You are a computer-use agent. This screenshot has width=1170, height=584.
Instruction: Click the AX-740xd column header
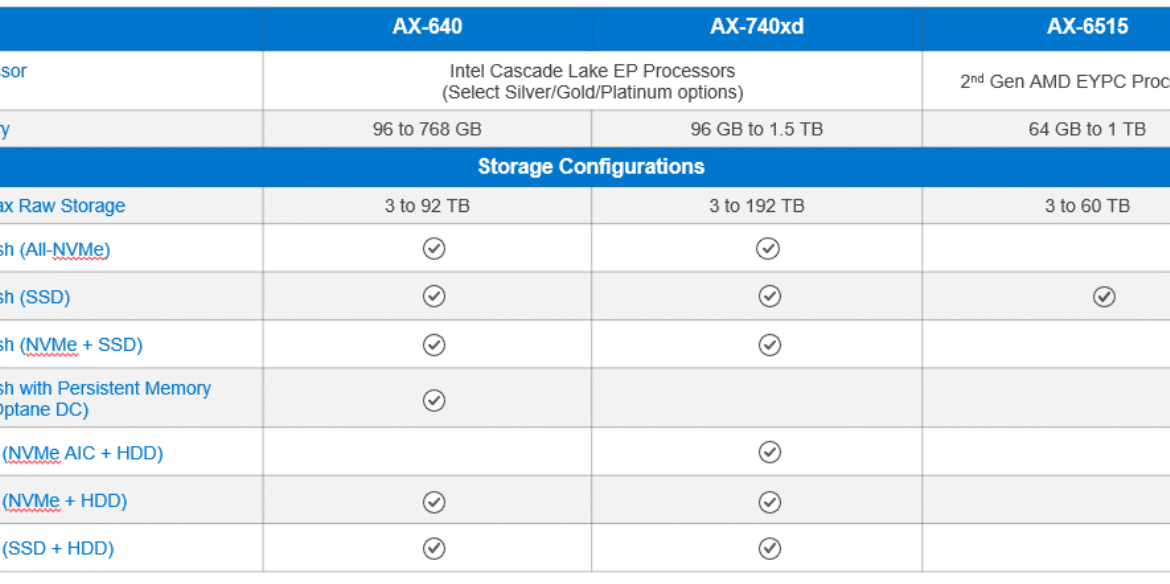click(x=757, y=28)
